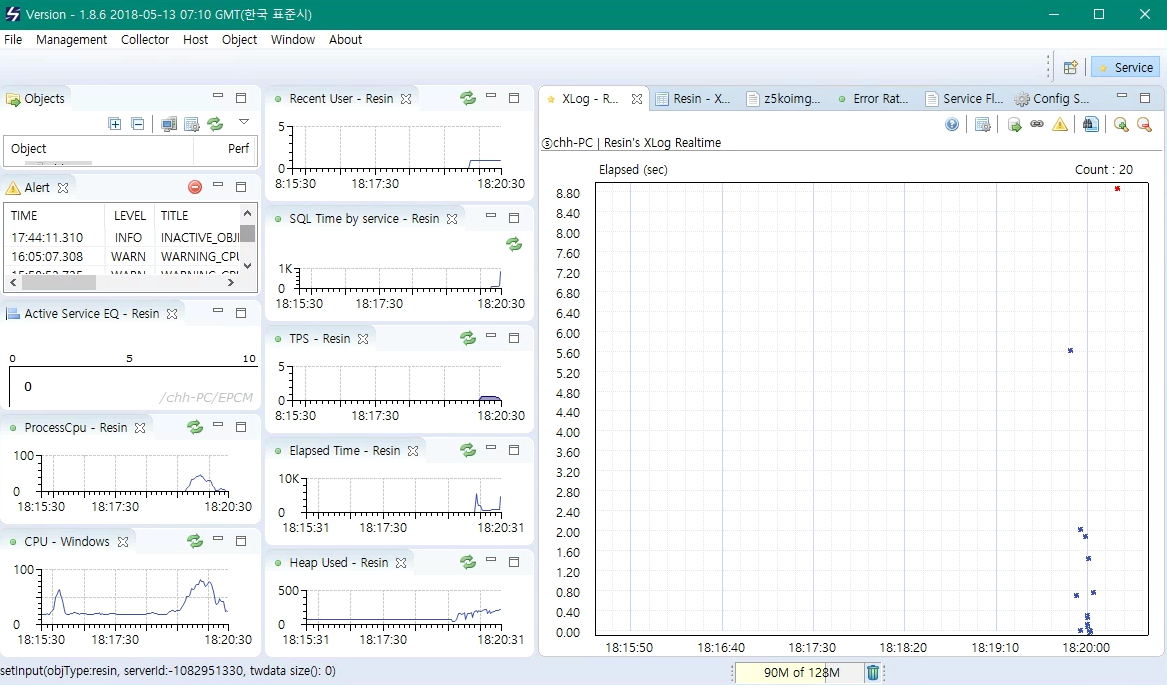Image resolution: width=1167 pixels, height=685 pixels.
Task: Switch to the Resin - X... tab
Action: (x=694, y=98)
